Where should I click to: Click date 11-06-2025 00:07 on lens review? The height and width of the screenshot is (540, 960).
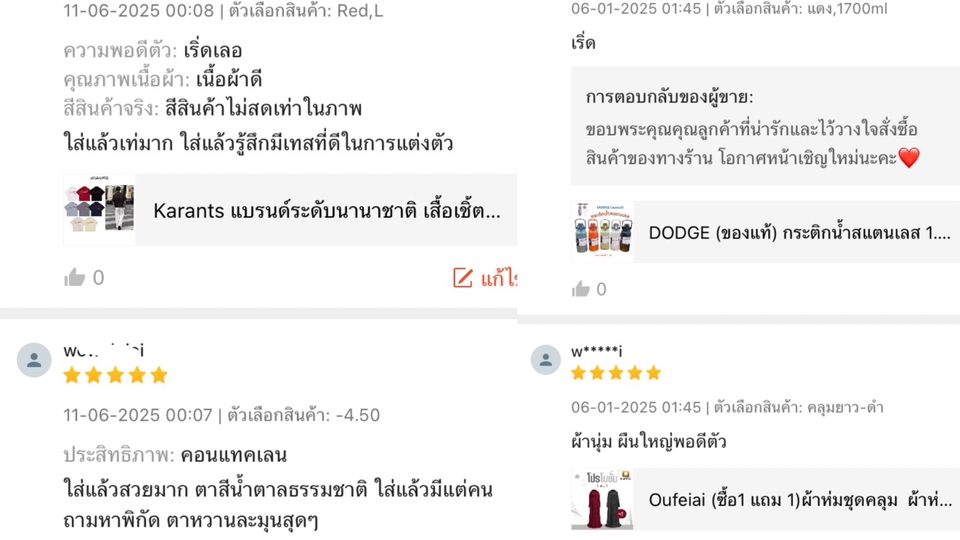pyautogui.click(x=138, y=415)
